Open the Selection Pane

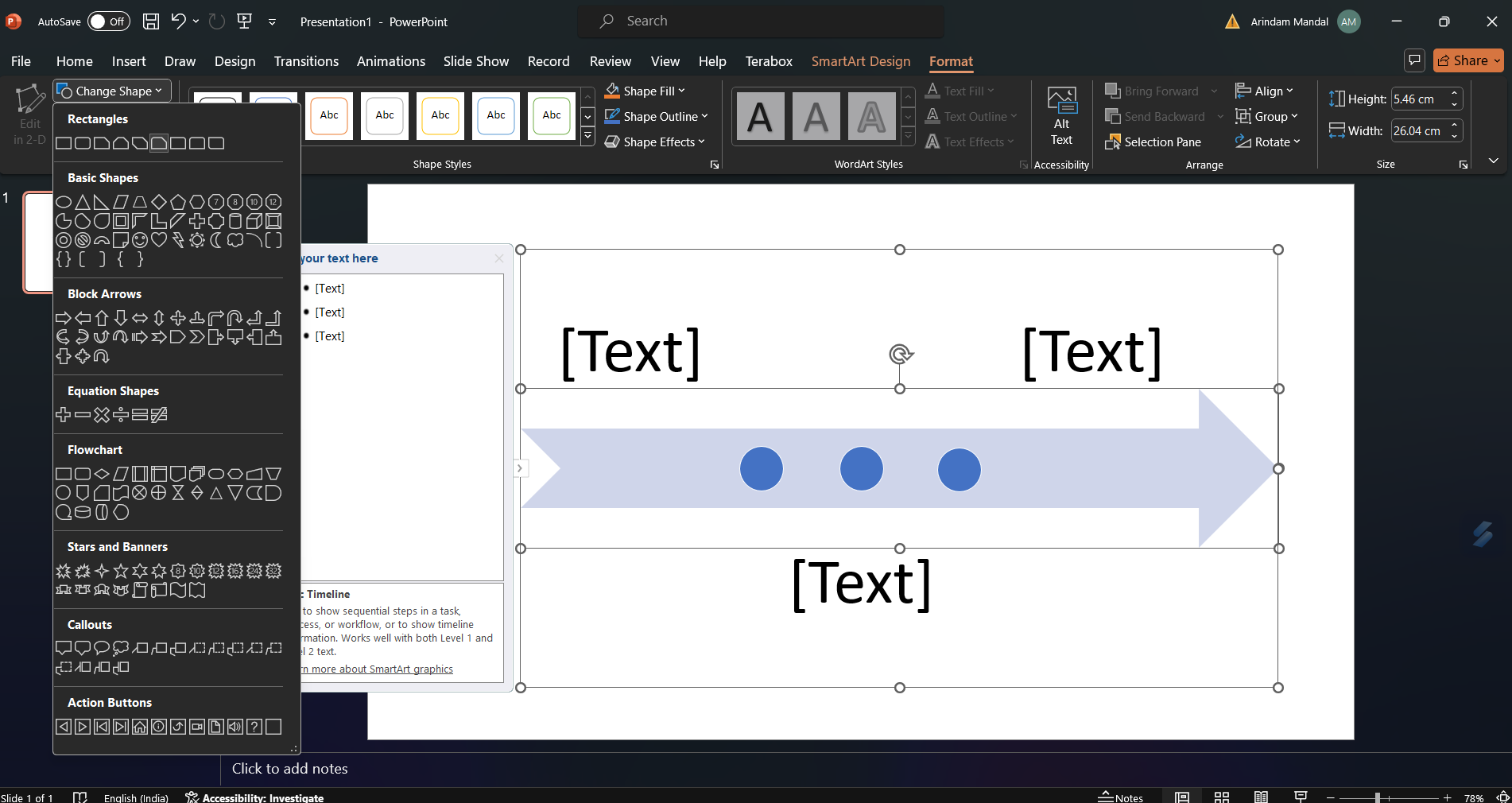1153,142
